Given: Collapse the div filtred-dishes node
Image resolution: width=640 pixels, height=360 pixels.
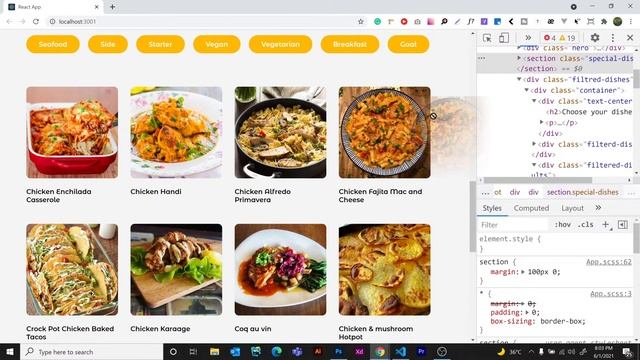Looking at the screenshot, I should 519,80.
